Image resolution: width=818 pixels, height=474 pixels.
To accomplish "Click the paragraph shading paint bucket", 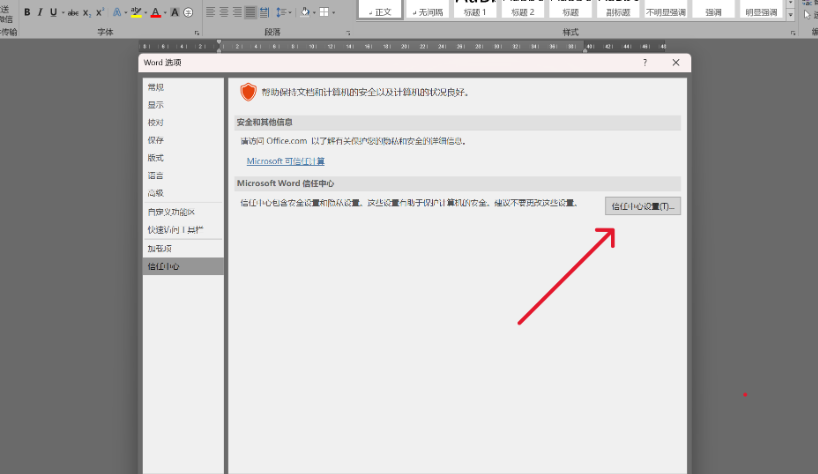I will coord(305,12).
